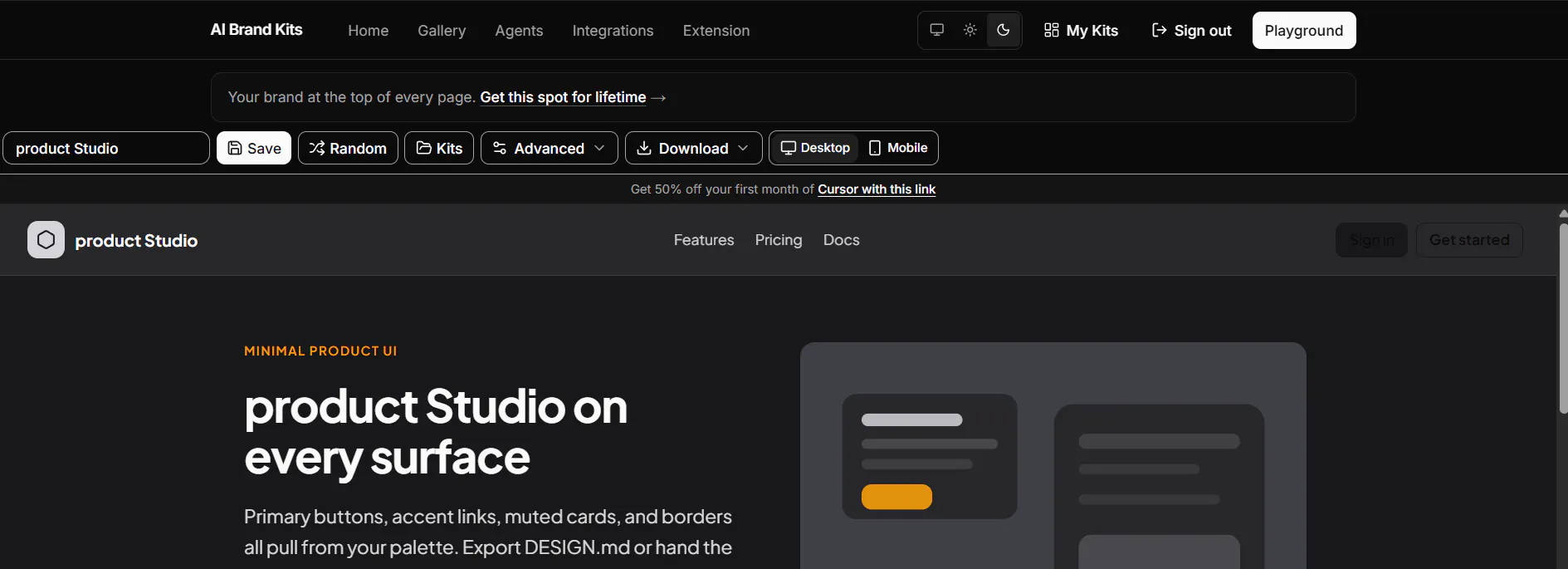Expand the Advanced options dropdown
1568x569 pixels.
tap(549, 148)
